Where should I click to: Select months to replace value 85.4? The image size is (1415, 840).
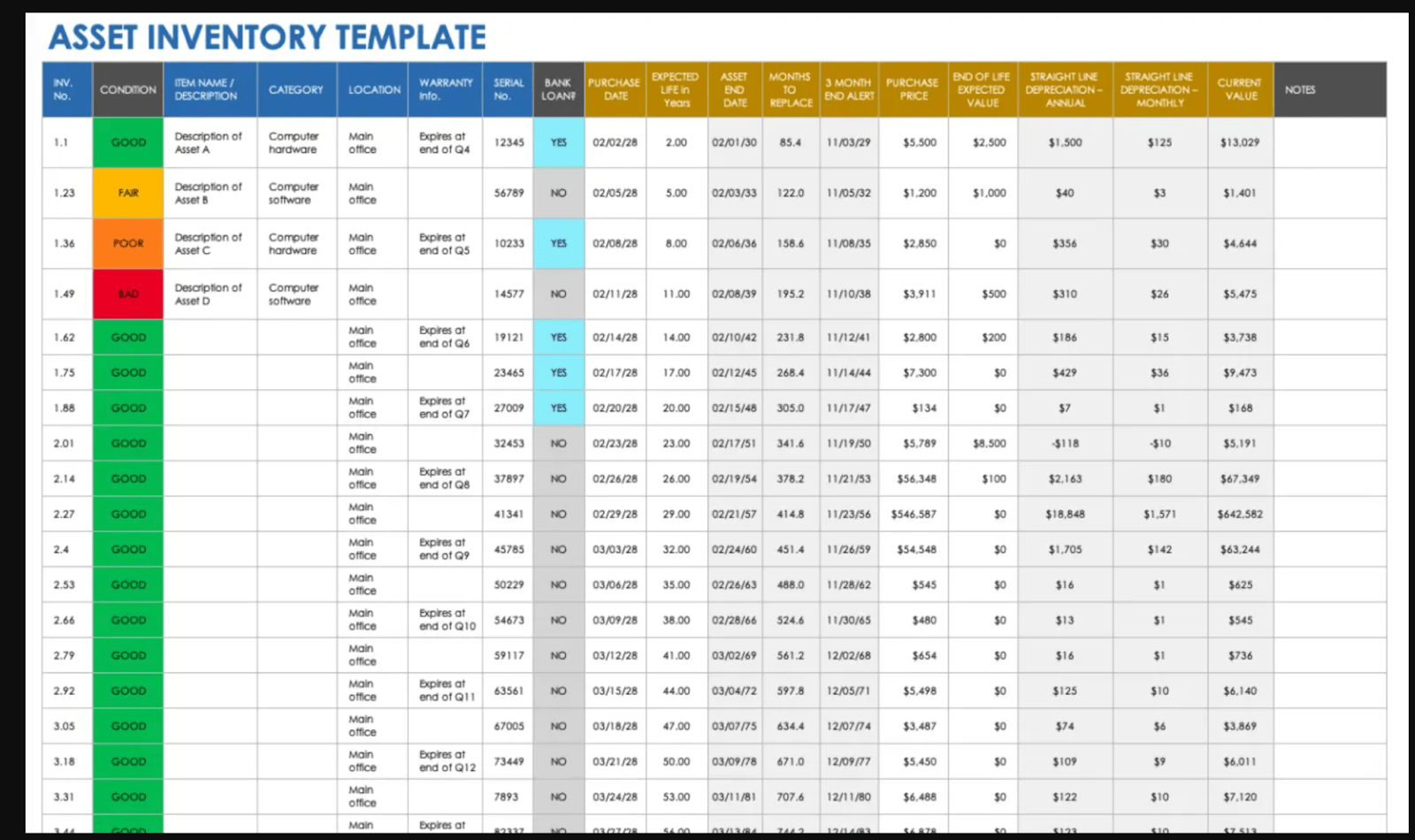pos(791,142)
